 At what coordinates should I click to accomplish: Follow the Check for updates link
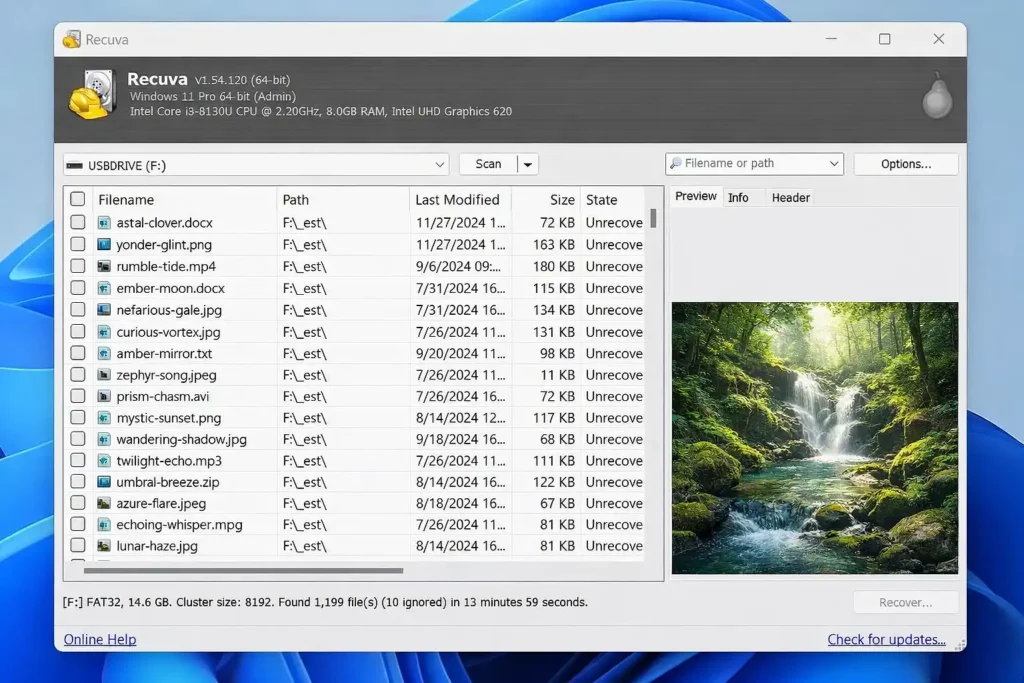pos(886,640)
